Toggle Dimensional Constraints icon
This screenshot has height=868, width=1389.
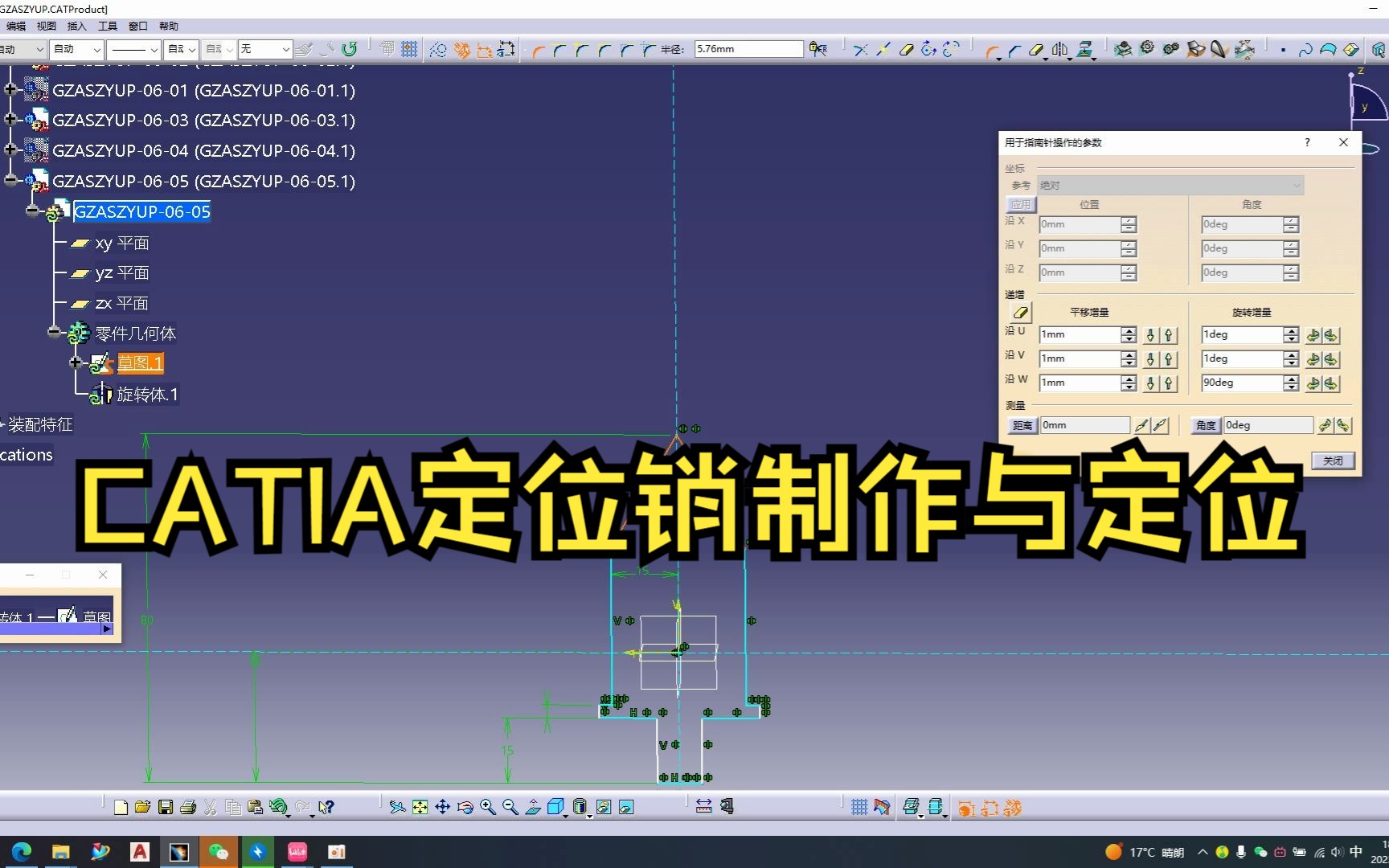(x=484, y=50)
